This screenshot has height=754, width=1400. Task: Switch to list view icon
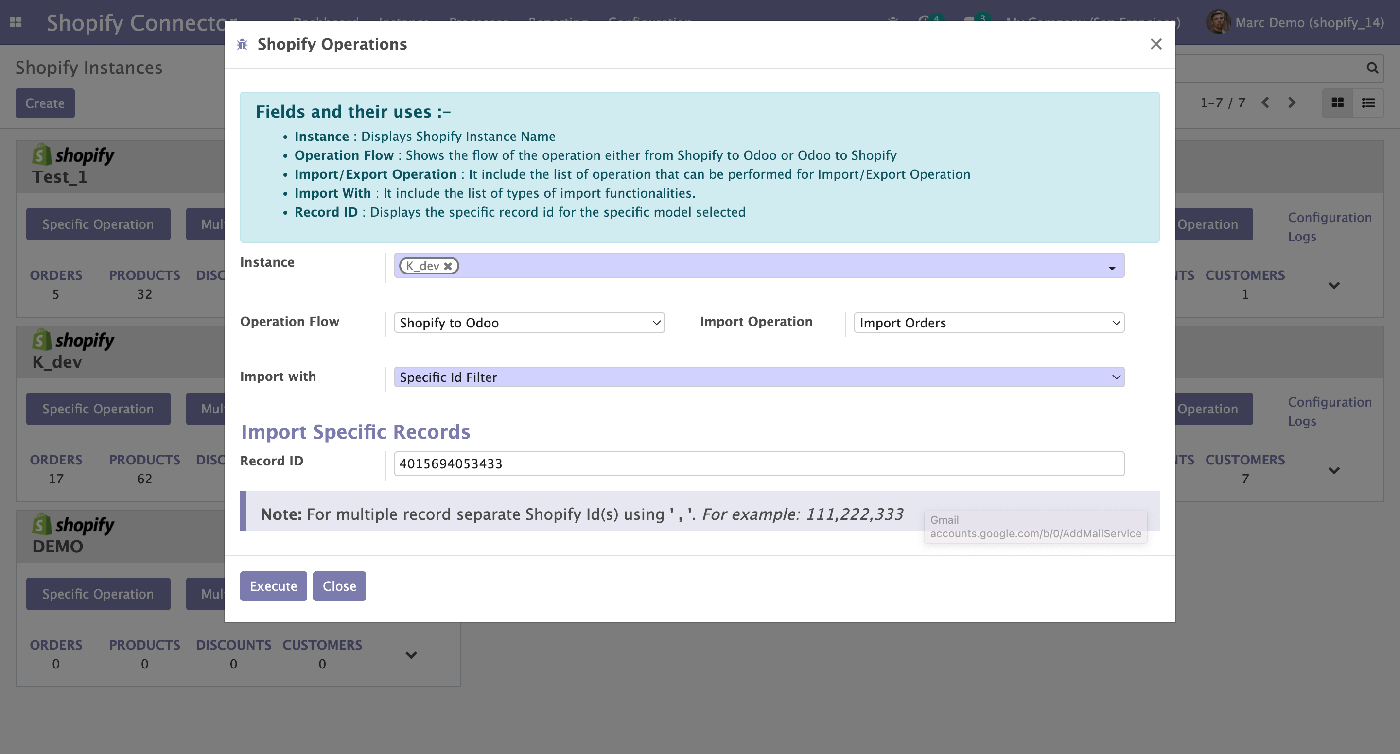click(1369, 103)
